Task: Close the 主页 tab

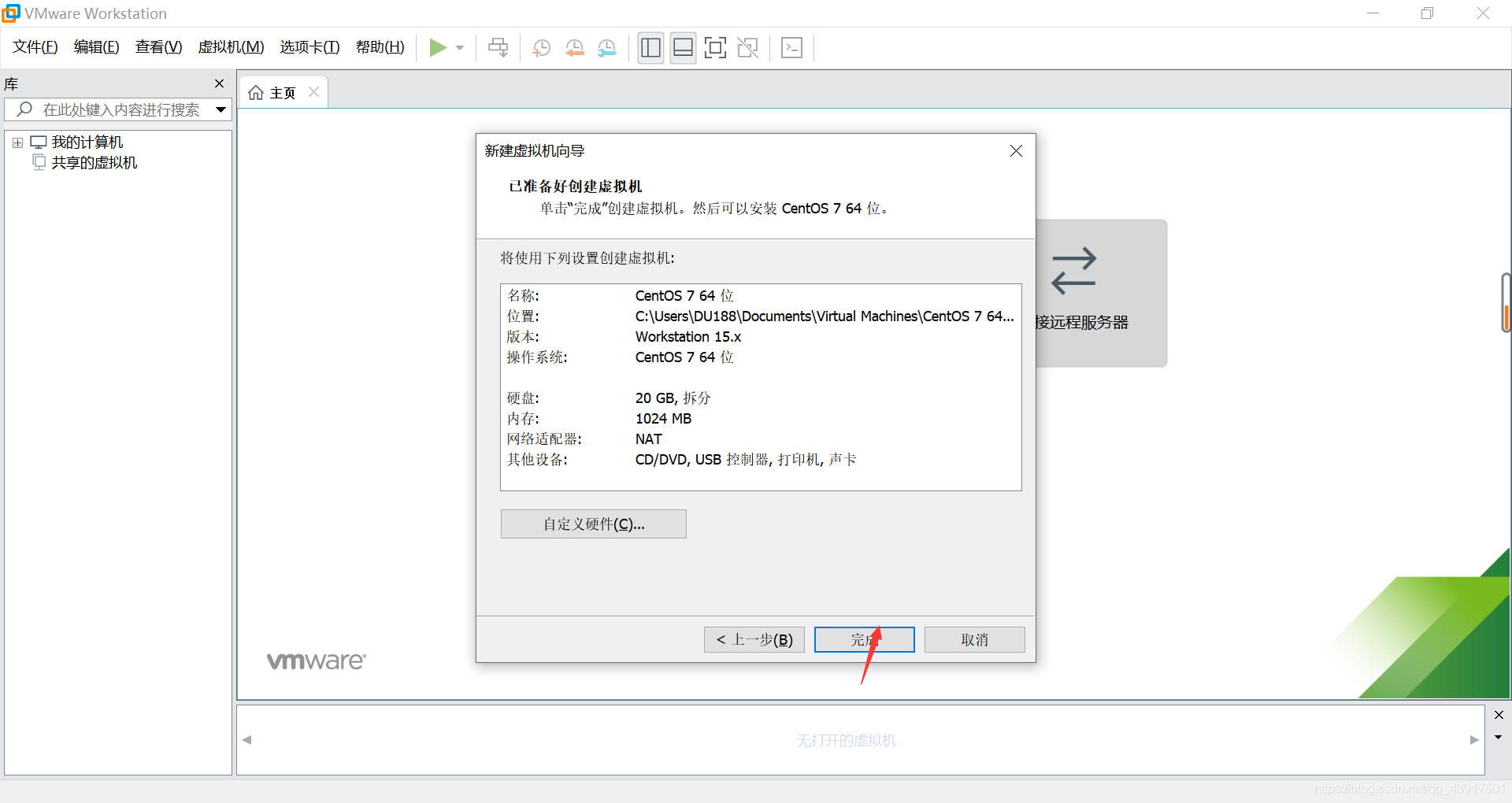Action: (x=313, y=92)
